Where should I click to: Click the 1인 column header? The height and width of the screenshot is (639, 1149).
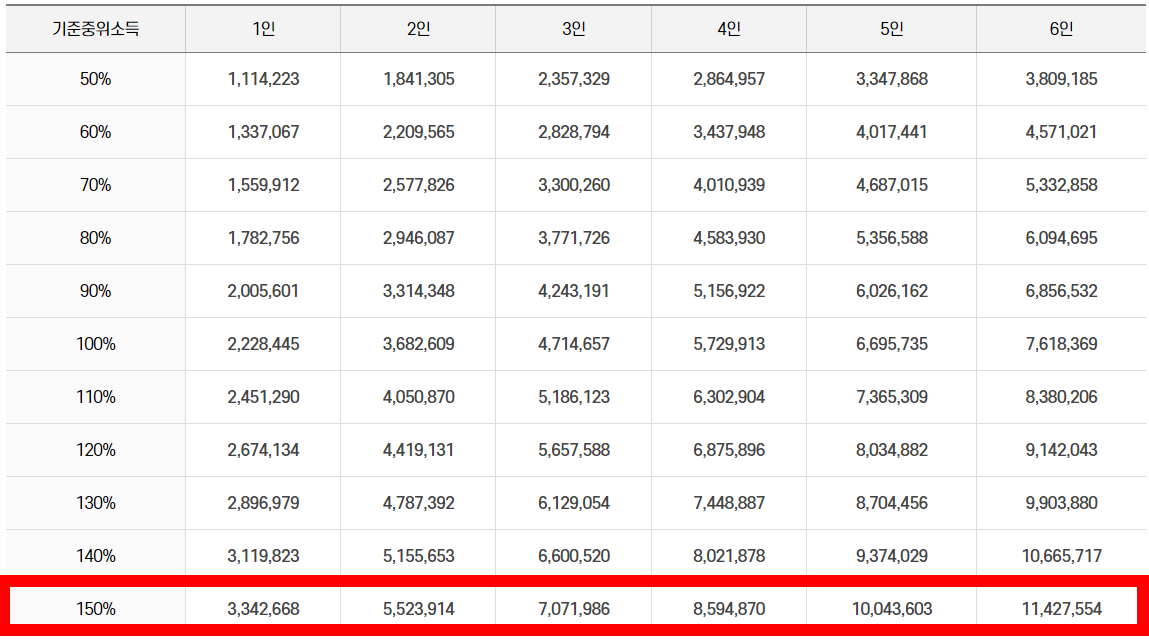(x=263, y=29)
